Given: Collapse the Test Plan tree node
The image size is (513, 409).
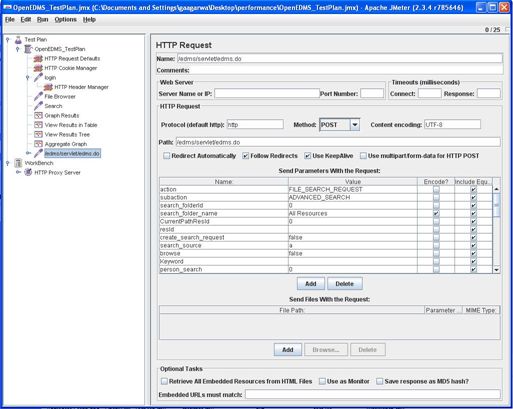Looking at the screenshot, I should (x=8, y=40).
